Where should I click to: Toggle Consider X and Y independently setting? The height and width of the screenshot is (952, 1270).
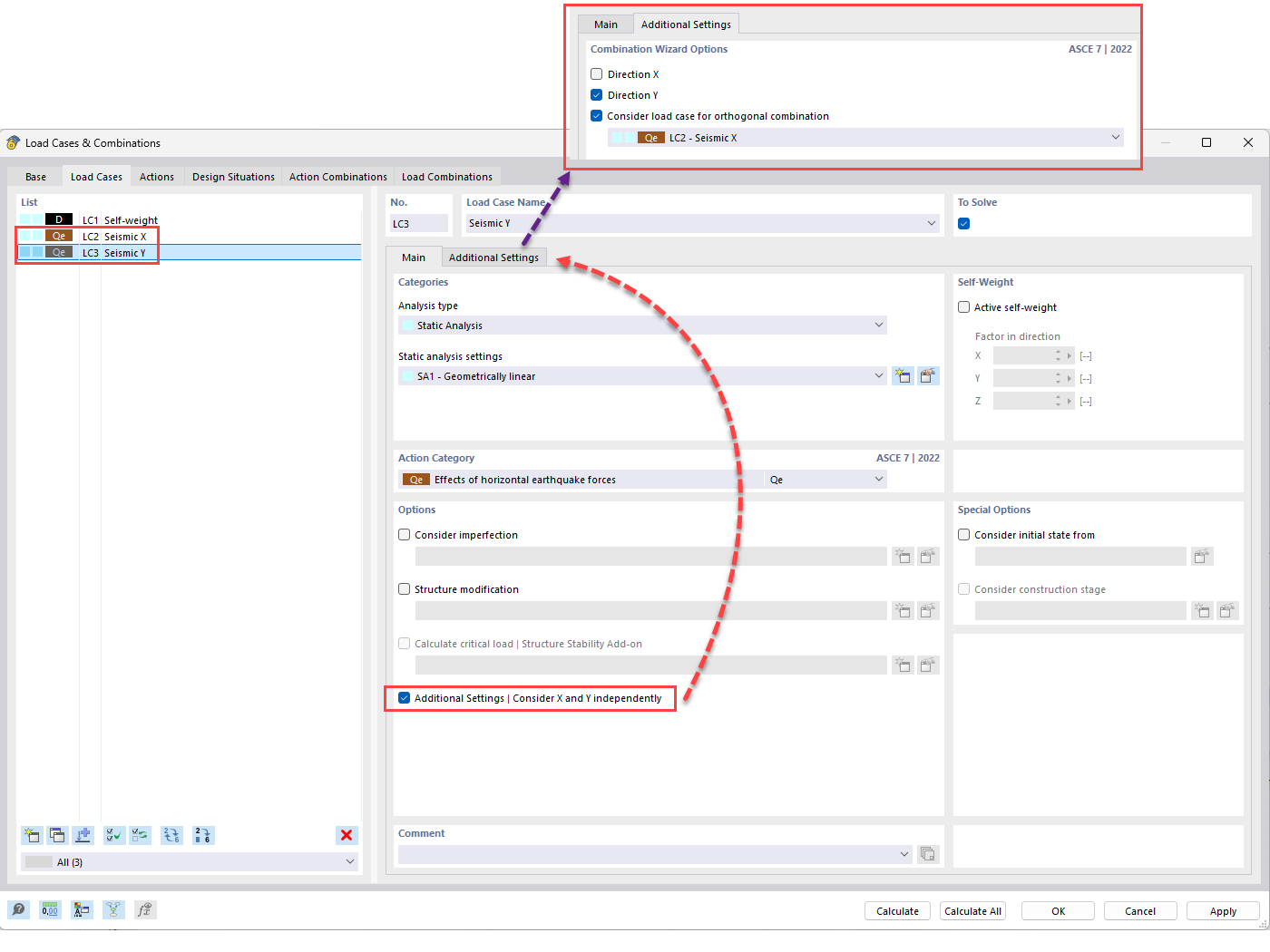[405, 698]
